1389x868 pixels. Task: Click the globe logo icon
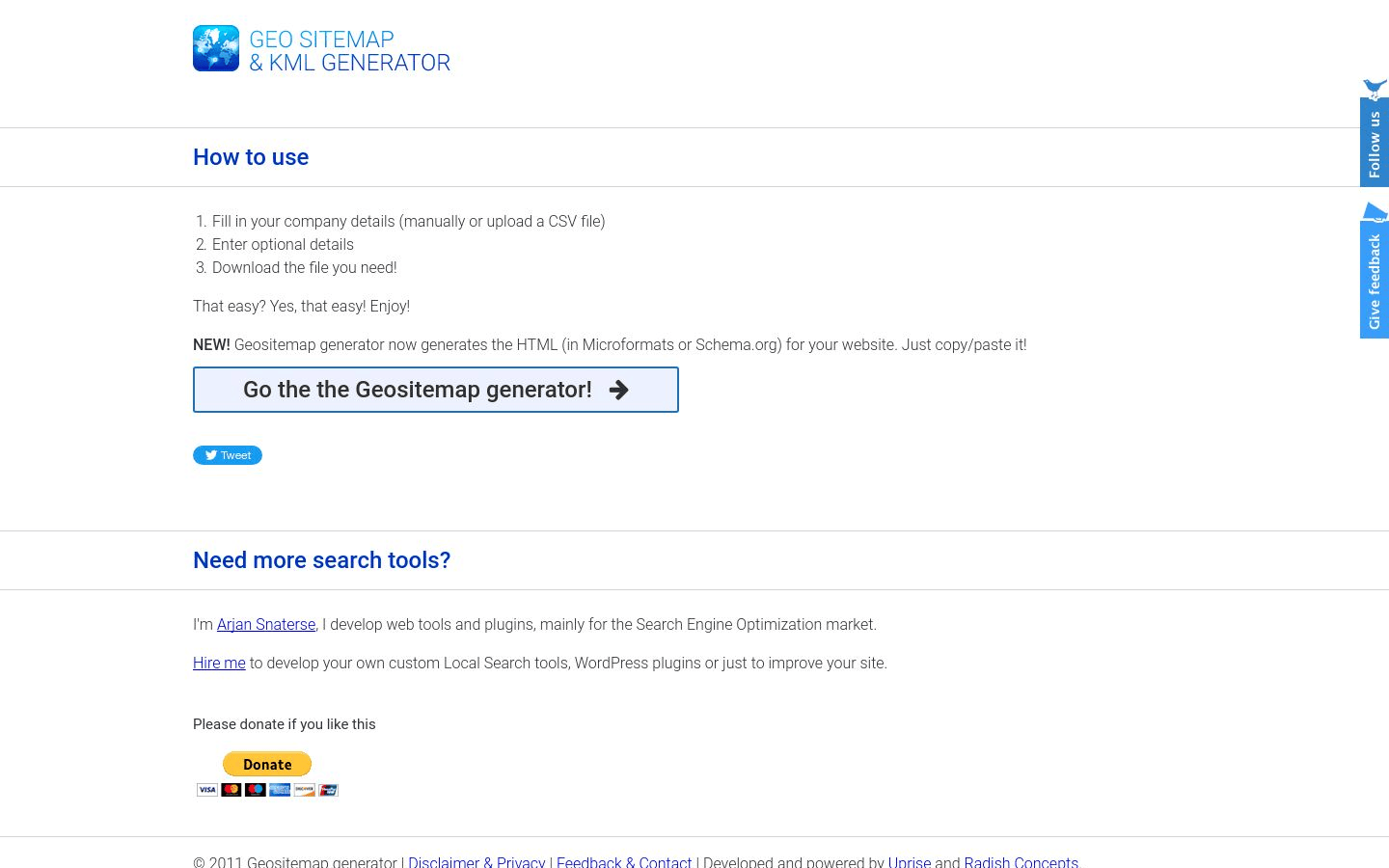[216, 48]
